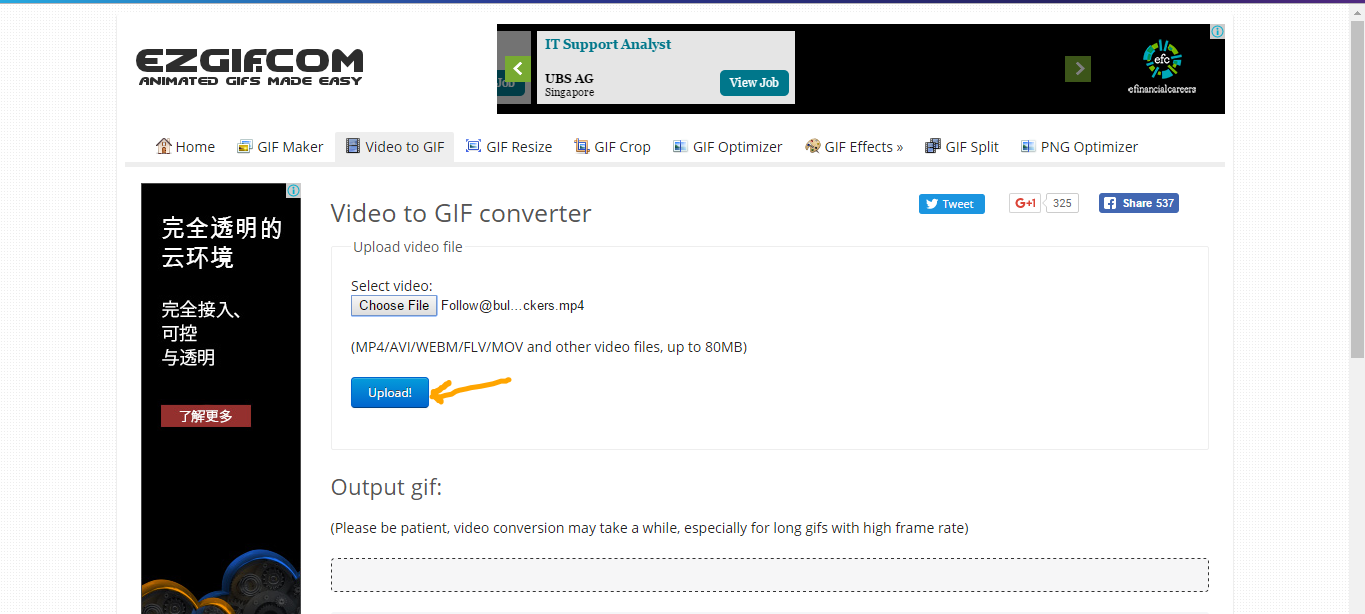The height and width of the screenshot is (614, 1365).
Task: Advance the ad carousel with right arrow
Action: pos(1078,69)
